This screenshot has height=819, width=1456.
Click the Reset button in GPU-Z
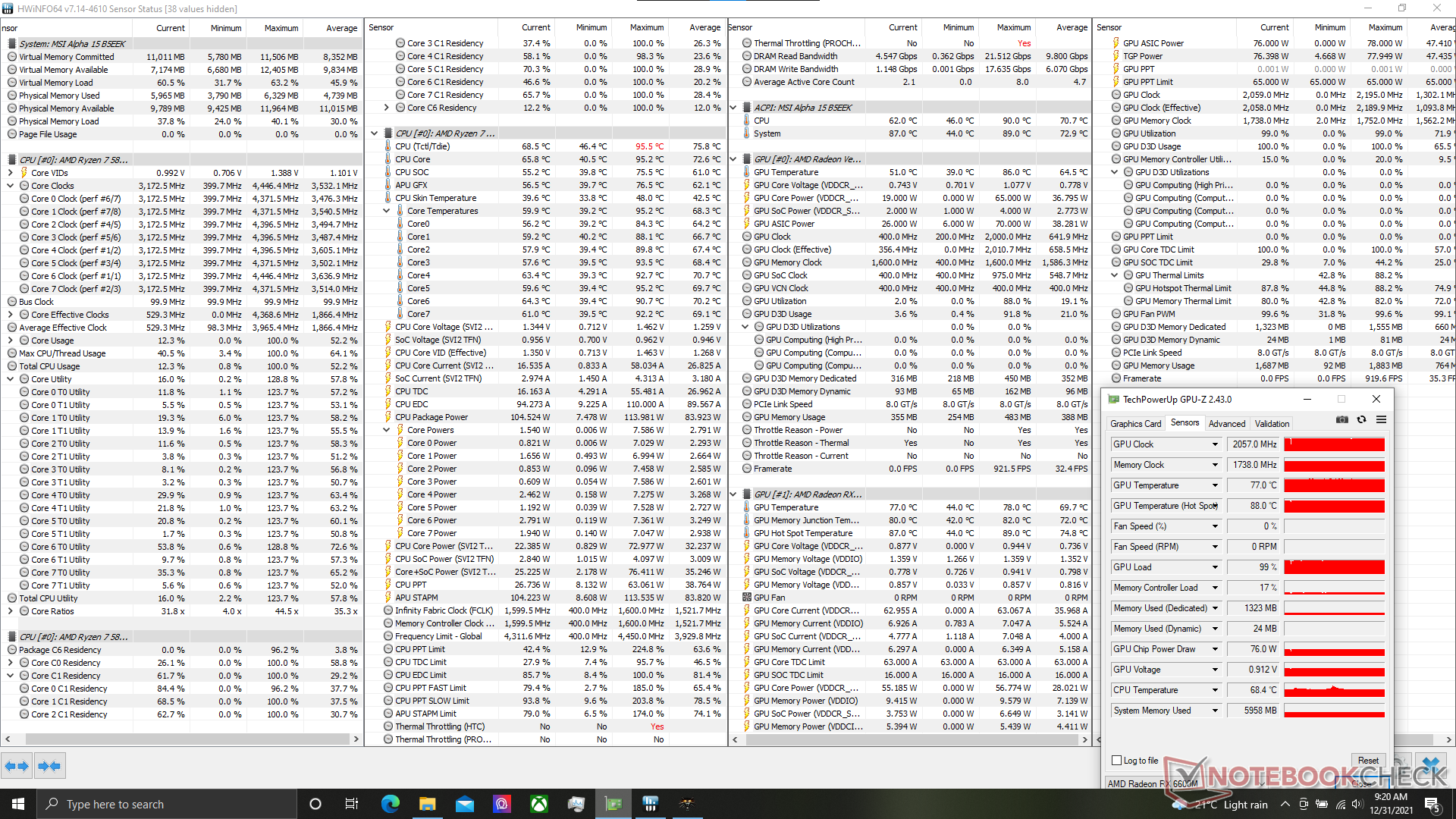pos(1368,761)
